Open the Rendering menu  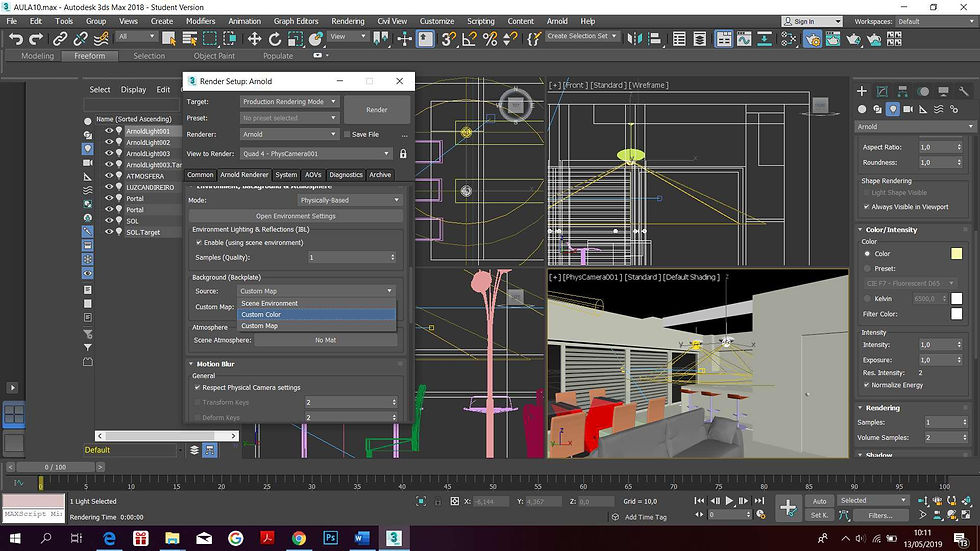click(x=348, y=21)
